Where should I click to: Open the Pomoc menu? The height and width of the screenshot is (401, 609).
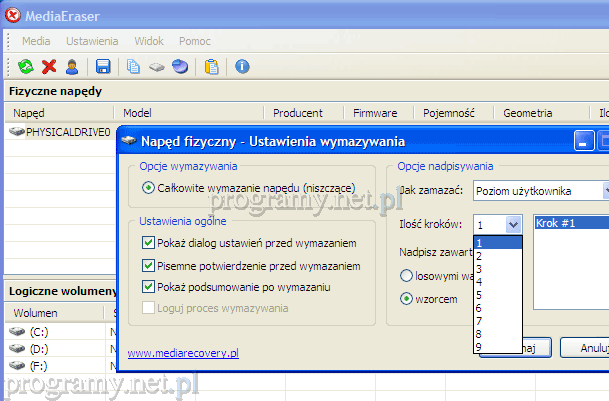click(x=194, y=41)
